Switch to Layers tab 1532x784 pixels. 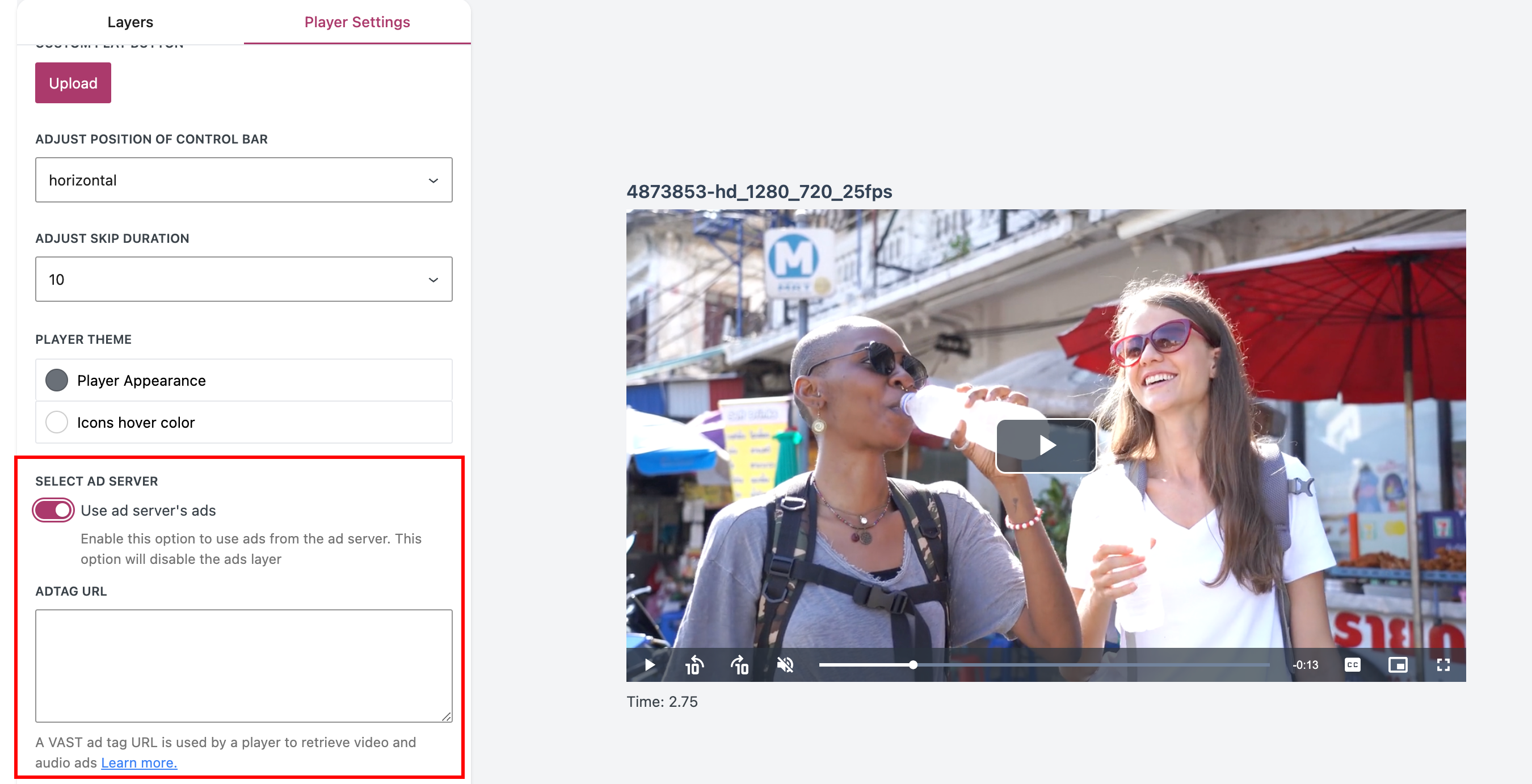[x=131, y=22]
